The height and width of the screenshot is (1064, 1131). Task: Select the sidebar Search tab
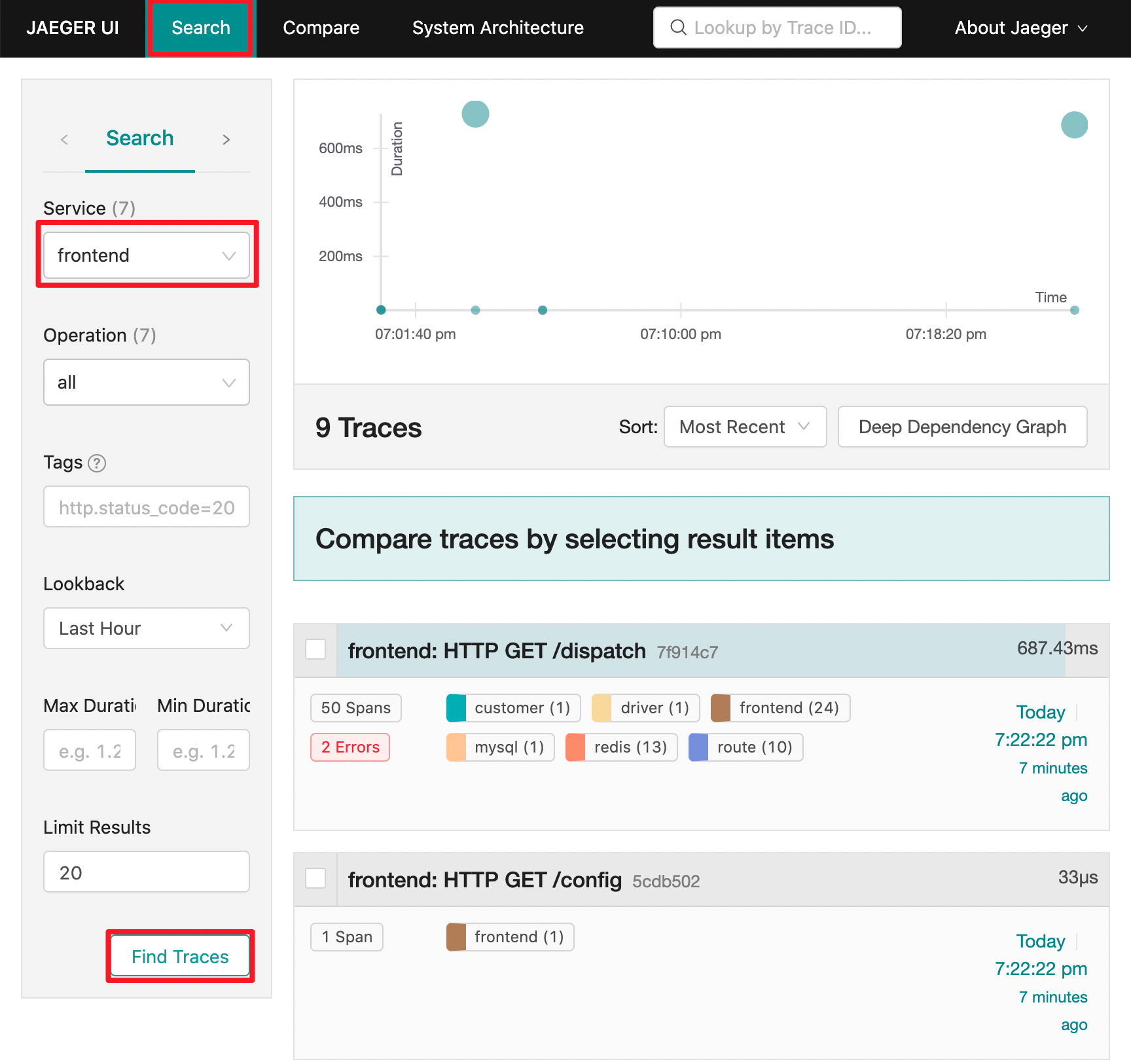[140, 139]
